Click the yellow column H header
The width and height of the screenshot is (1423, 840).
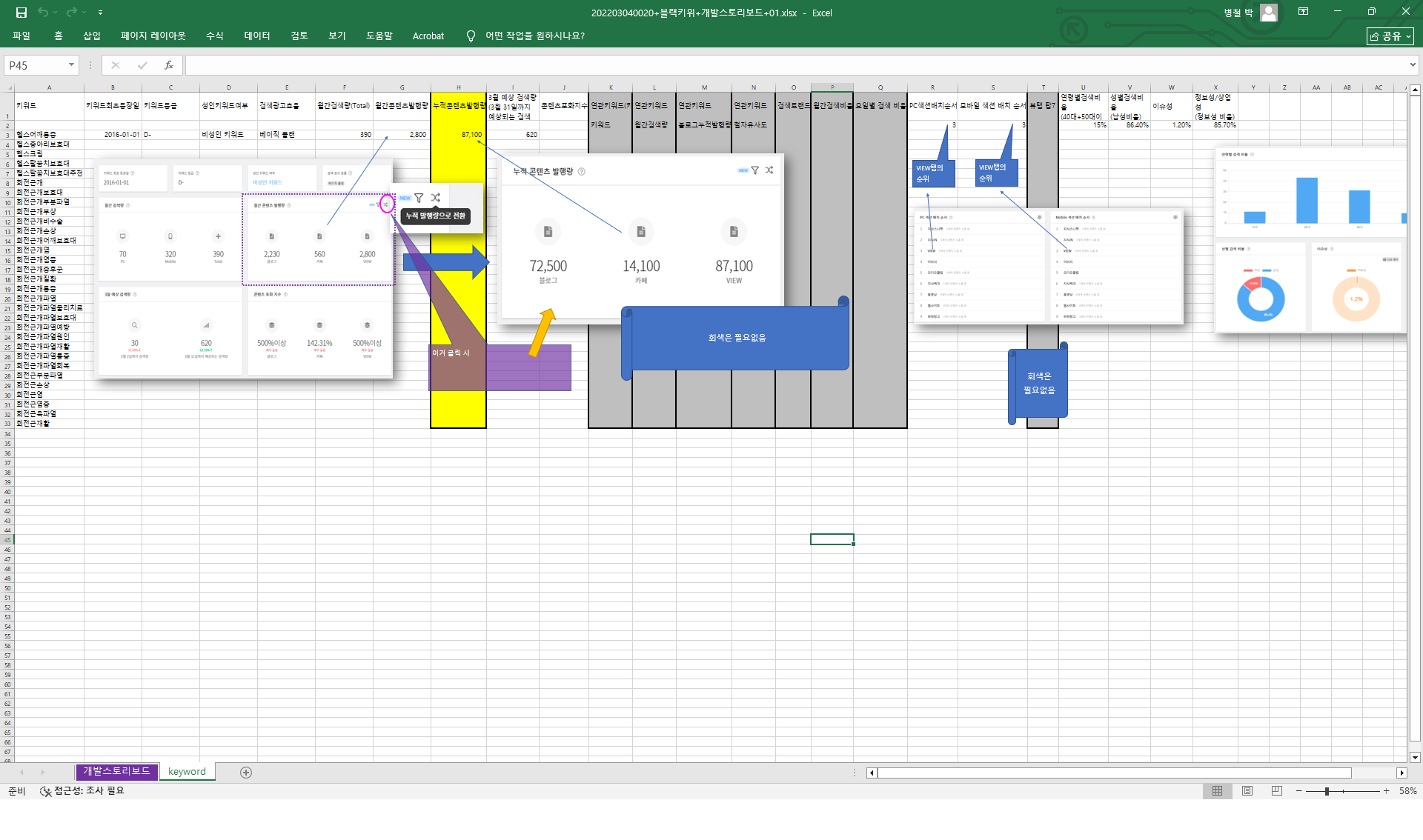pyautogui.click(x=458, y=87)
